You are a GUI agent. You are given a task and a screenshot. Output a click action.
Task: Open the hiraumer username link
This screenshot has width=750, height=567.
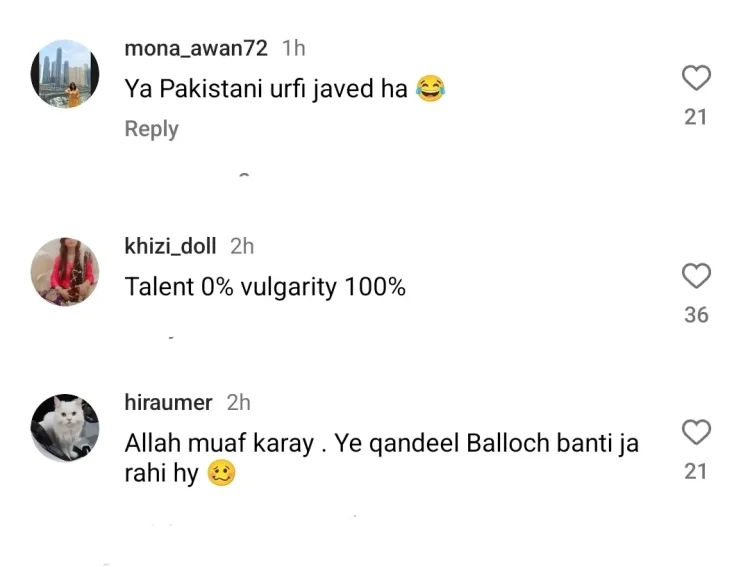[x=168, y=403]
